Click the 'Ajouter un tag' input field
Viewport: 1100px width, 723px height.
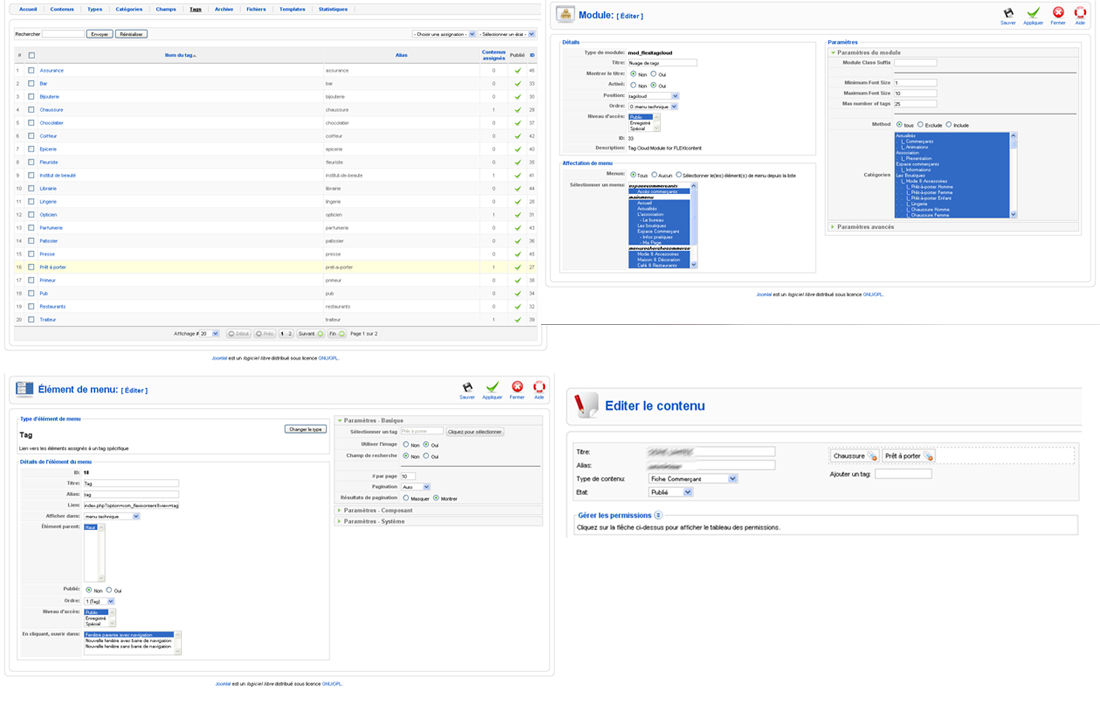point(903,474)
